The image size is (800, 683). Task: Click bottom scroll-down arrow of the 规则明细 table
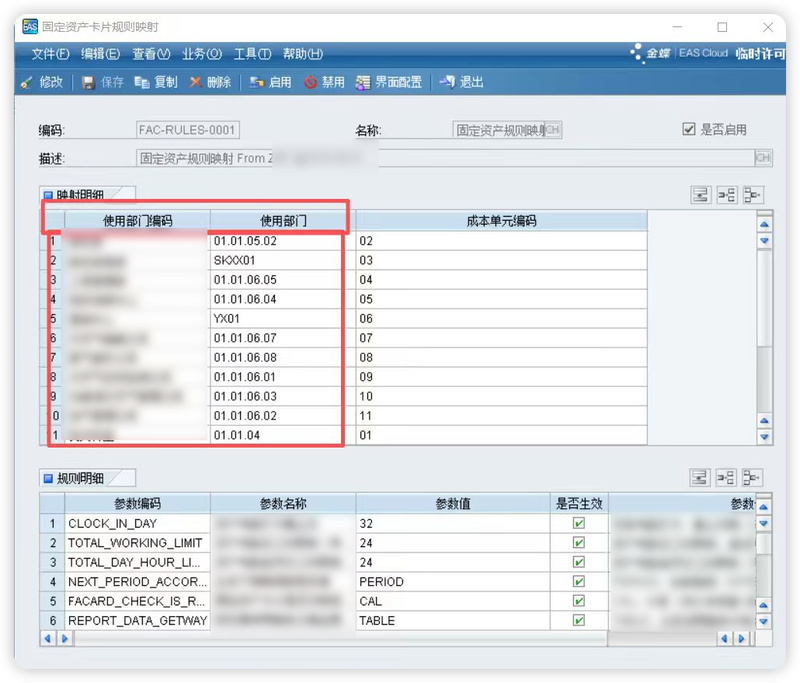(x=763, y=621)
